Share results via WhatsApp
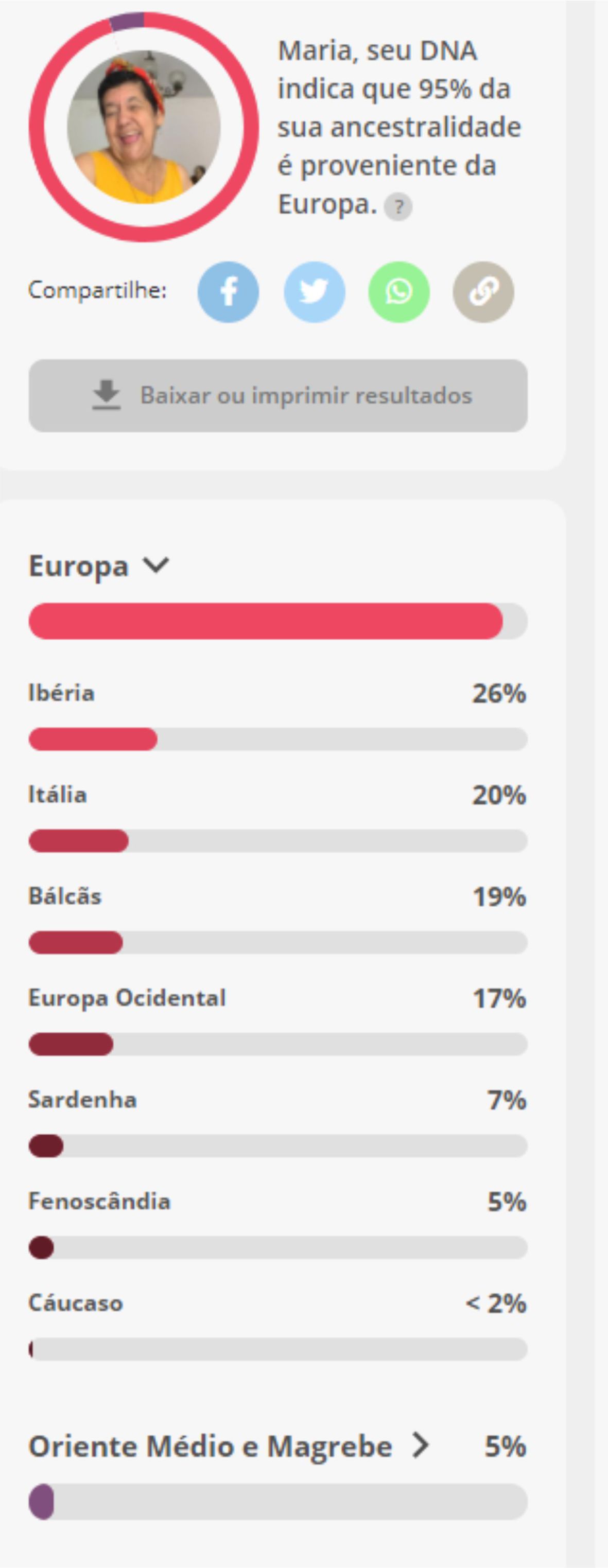Image resolution: width=608 pixels, height=1568 pixels. tap(398, 292)
